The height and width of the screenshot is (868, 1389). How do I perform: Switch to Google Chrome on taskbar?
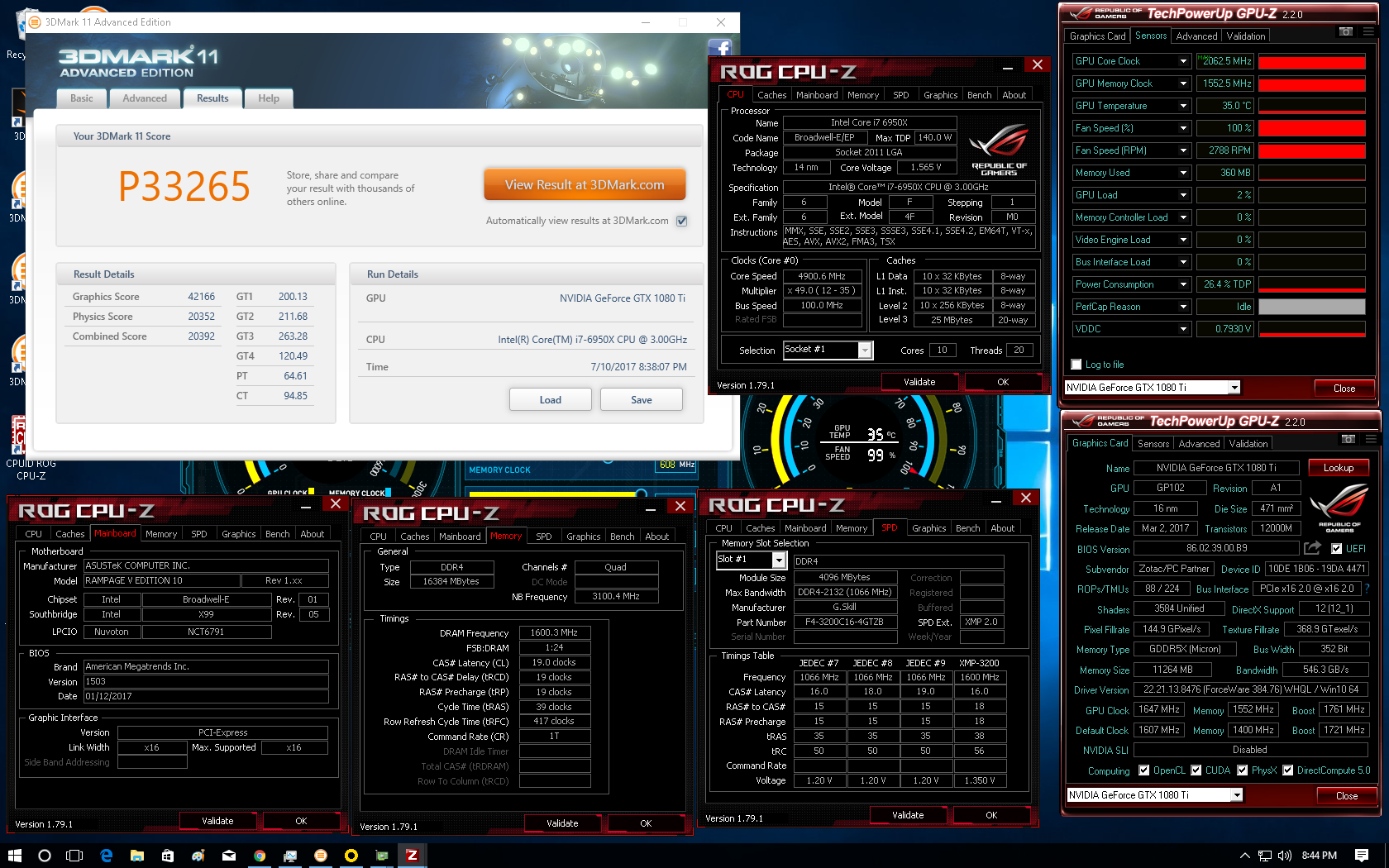pyautogui.click(x=260, y=856)
